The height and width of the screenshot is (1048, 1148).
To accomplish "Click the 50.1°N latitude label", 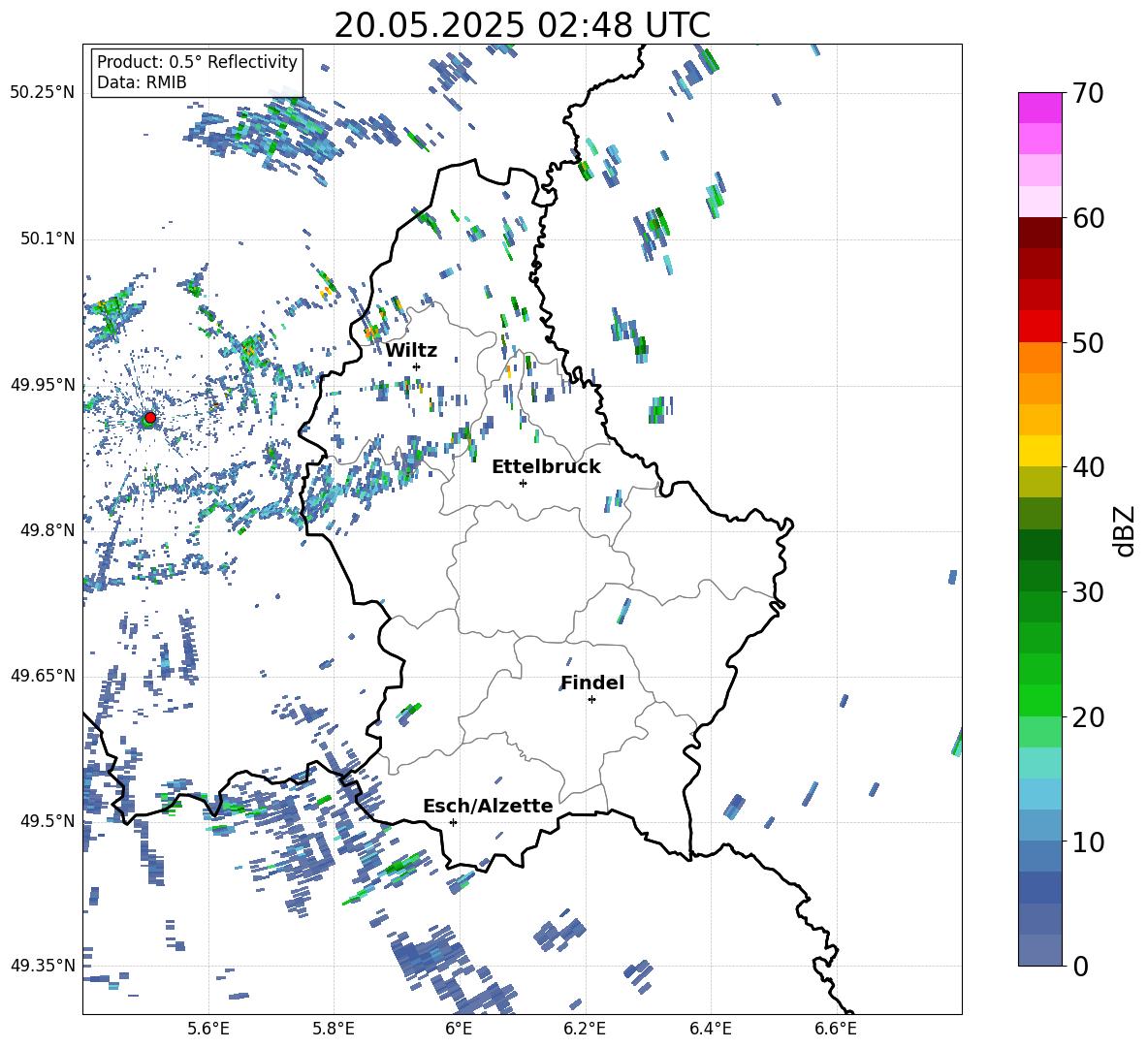I will (47, 238).
